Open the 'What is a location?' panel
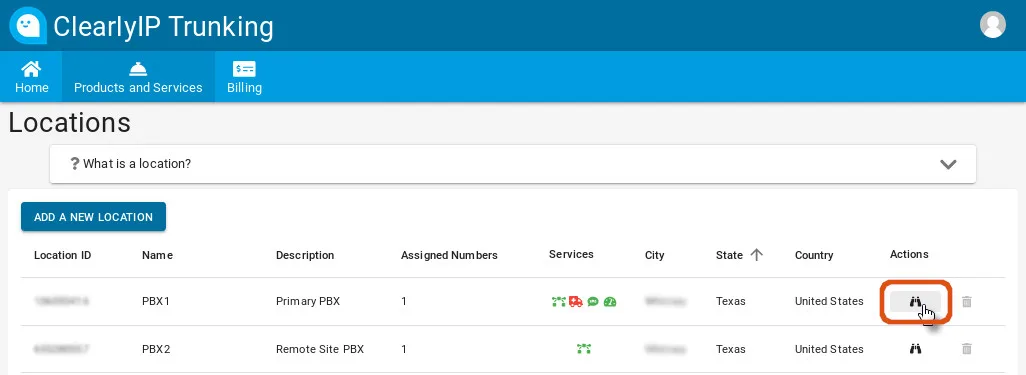 [513, 164]
